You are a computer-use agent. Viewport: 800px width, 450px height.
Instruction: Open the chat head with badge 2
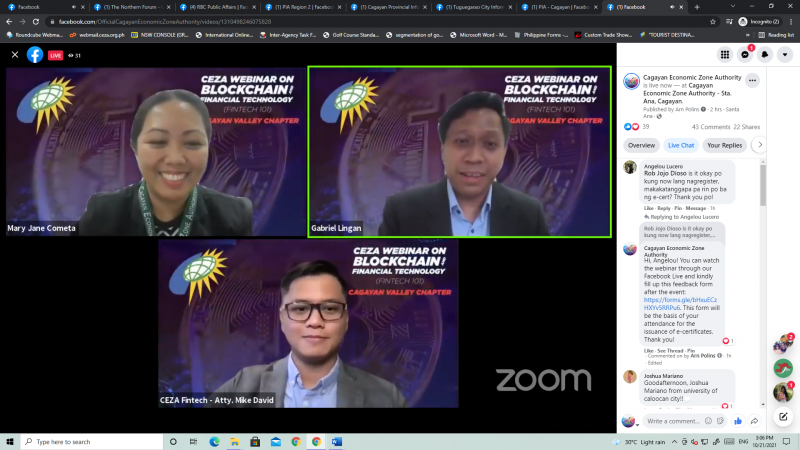click(x=783, y=344)
